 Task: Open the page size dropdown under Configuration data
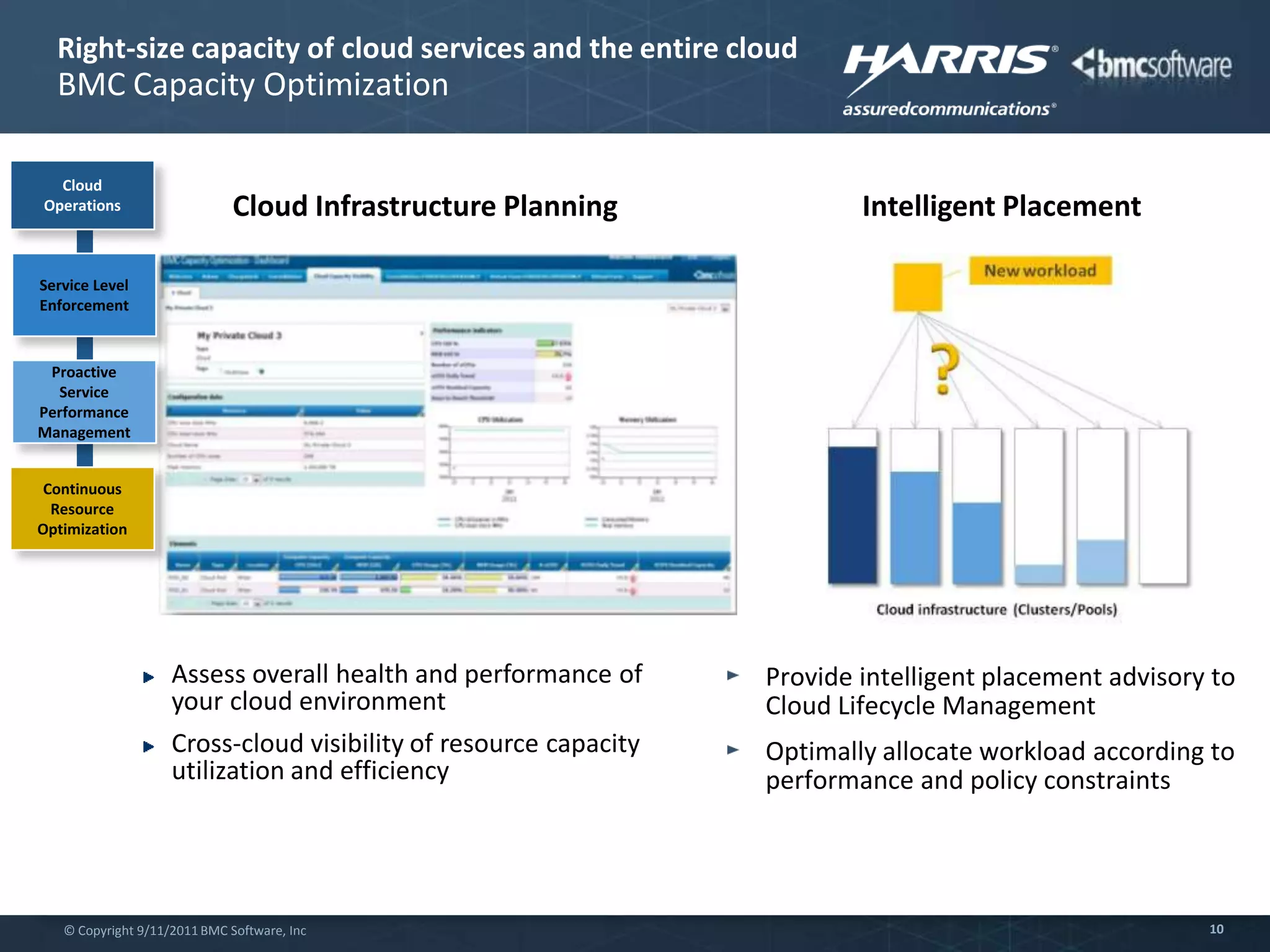pyautogui.click(x=256, y=480)
